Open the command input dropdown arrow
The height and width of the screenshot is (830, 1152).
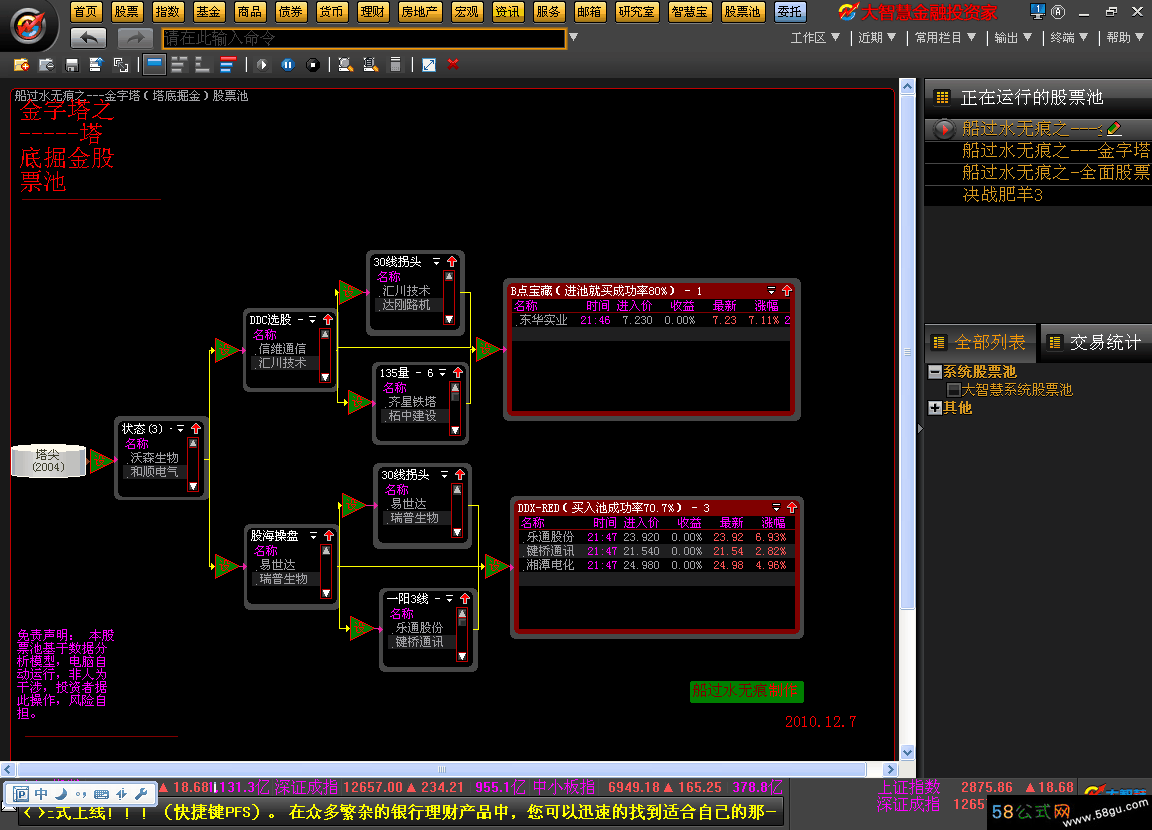(574, 37)
